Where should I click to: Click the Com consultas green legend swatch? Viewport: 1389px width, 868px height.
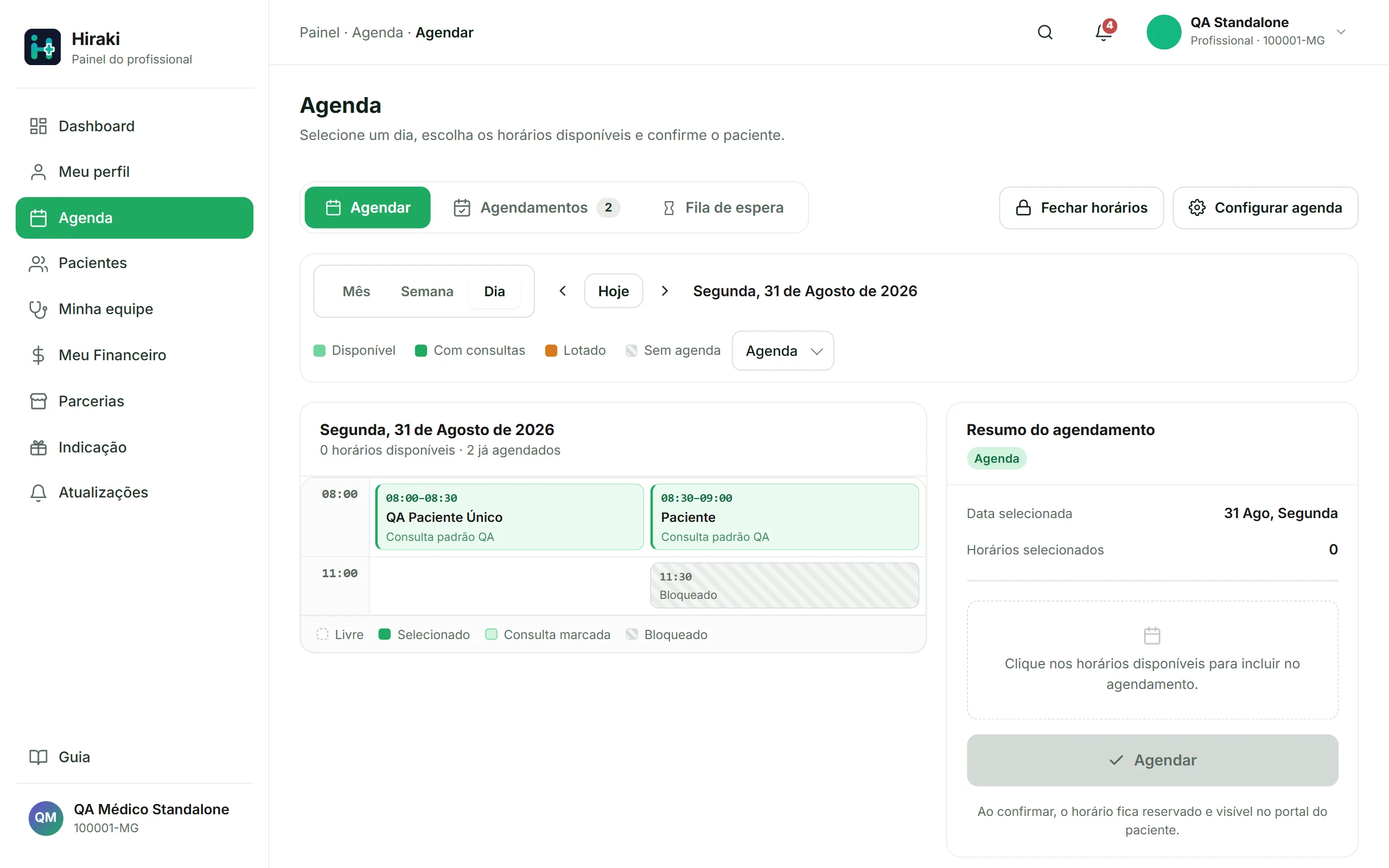420,350
